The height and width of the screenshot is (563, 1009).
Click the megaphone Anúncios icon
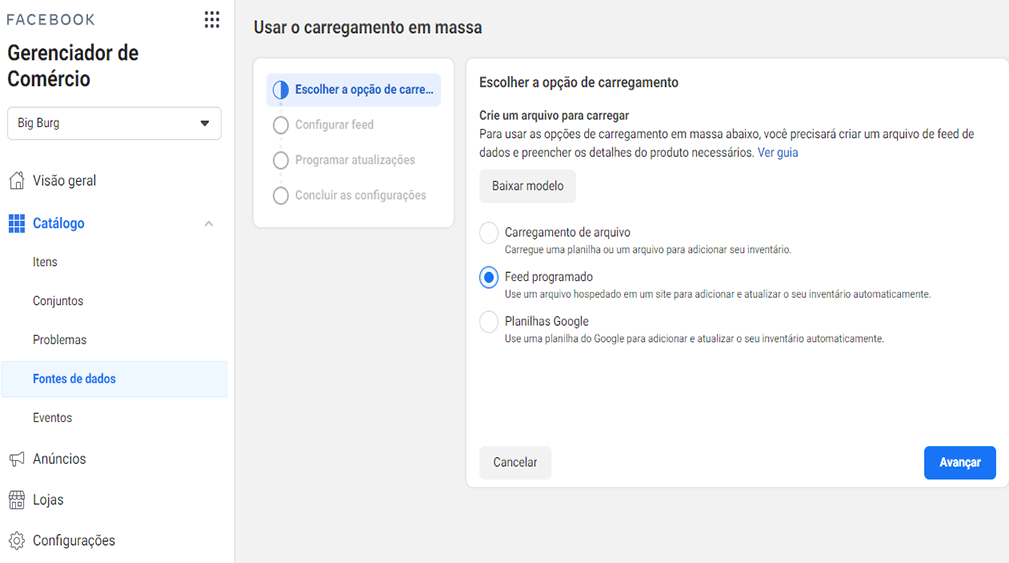tap(17, 459)
